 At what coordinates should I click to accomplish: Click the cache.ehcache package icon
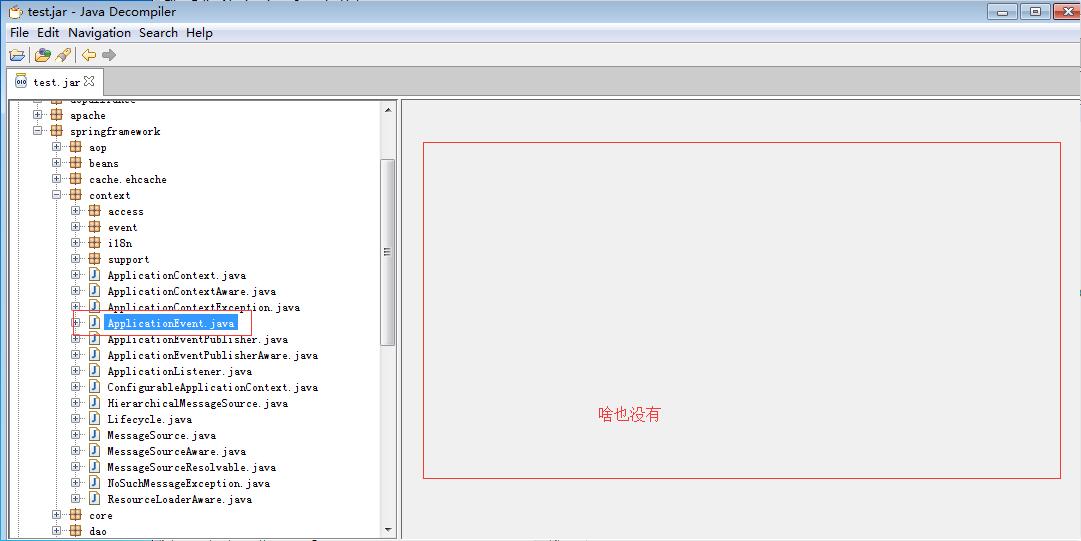click(x=76, y=179)
